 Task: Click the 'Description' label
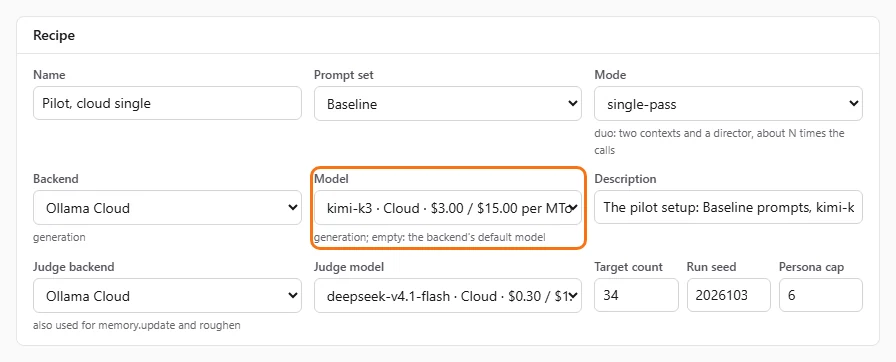tap(625, 179)
